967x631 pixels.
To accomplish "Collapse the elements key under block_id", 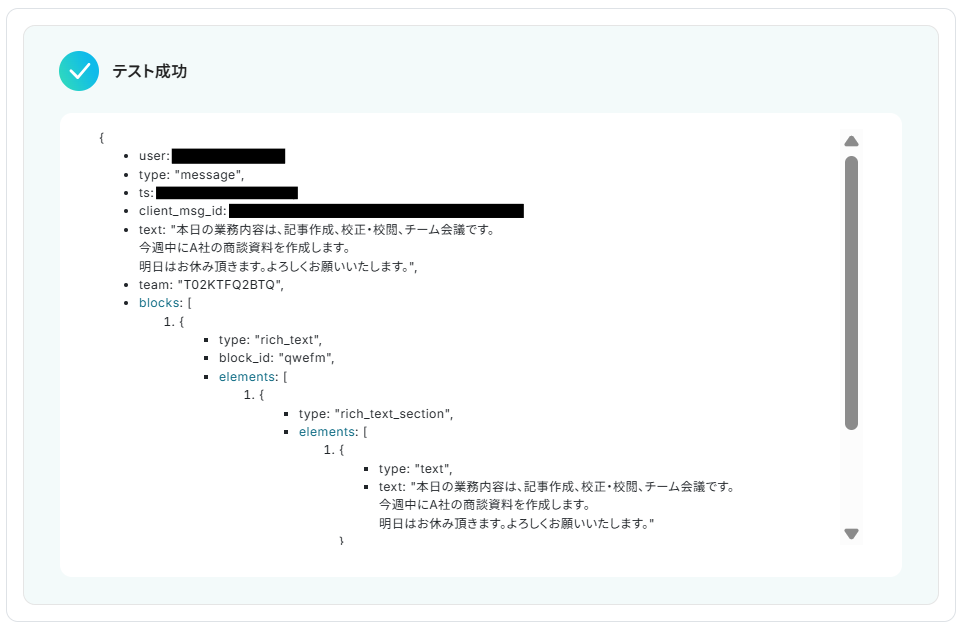I will click(x=247, y=377).
